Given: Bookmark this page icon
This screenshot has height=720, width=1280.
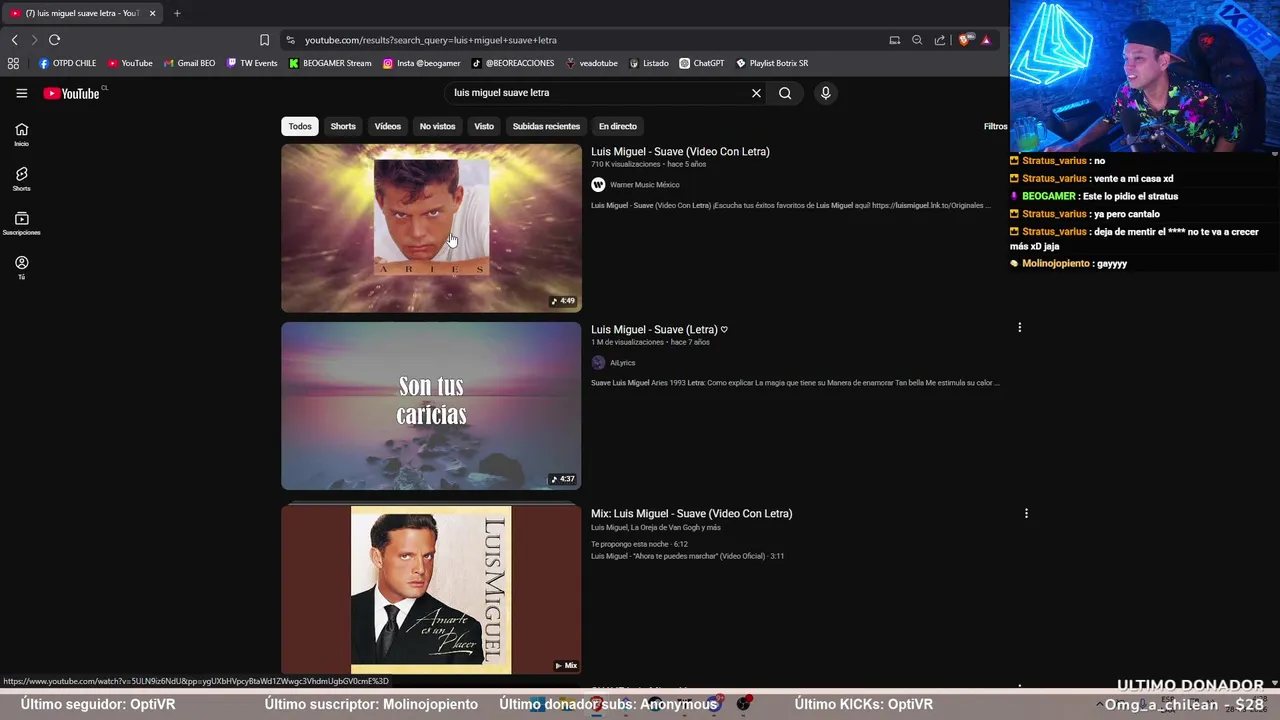Looking at the screenshot, I should coord(264,40).
